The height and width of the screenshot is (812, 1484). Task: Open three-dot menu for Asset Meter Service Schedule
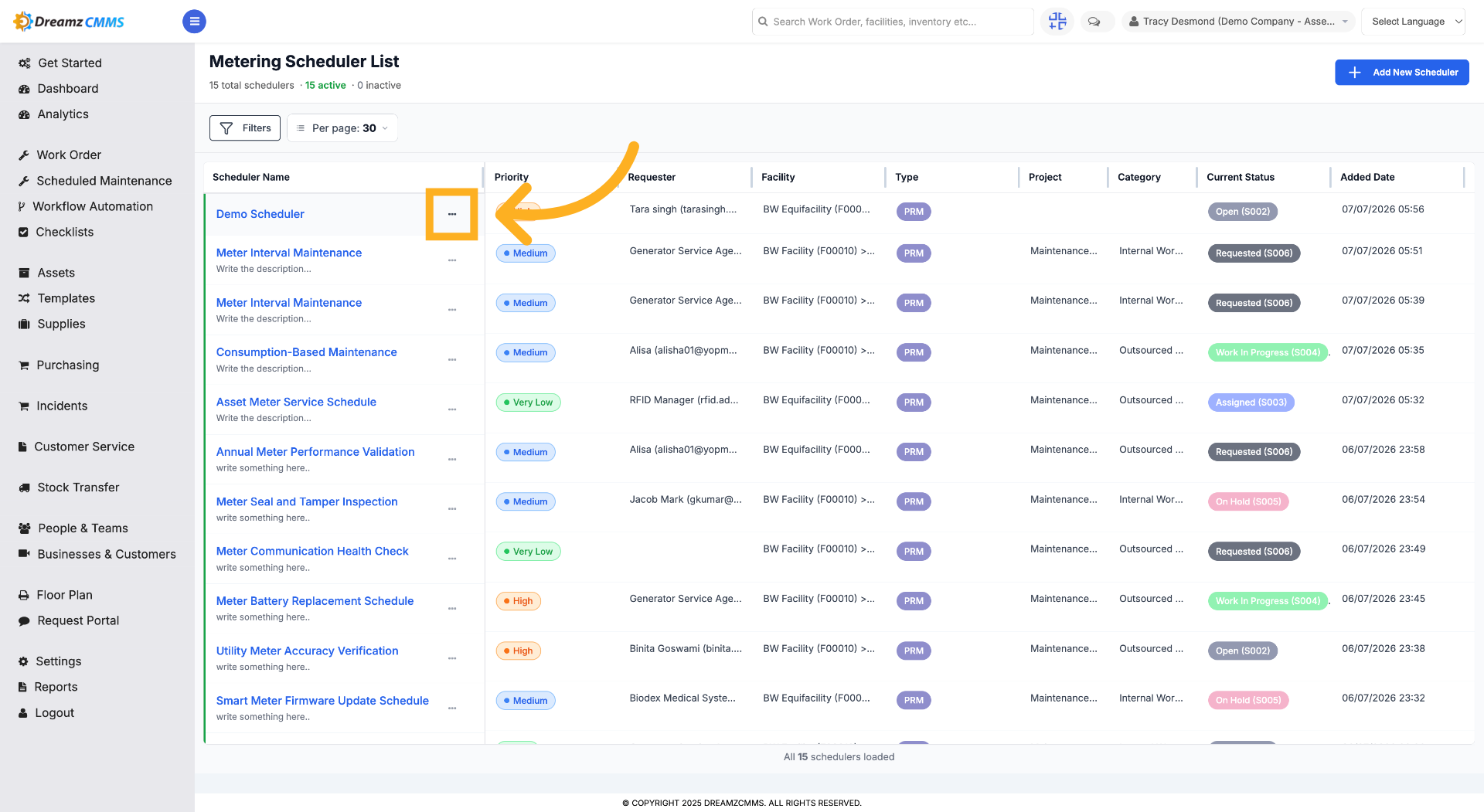tap(452, 409)
